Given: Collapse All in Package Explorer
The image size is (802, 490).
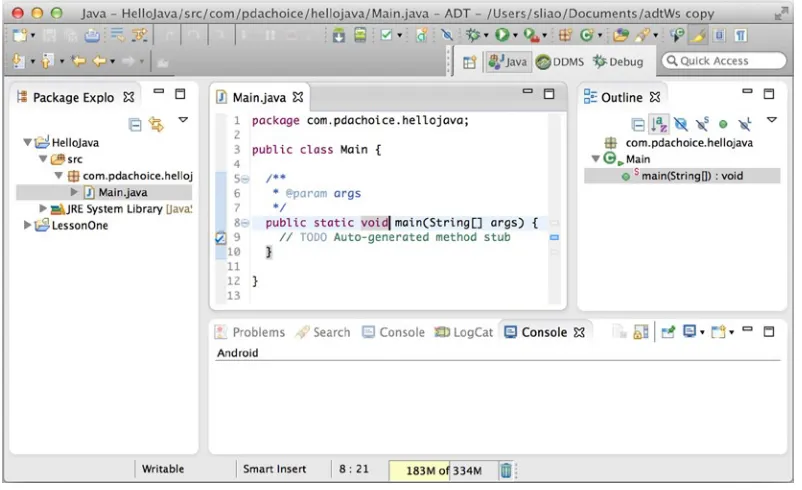Looking at the screenshot, I should 135,124.
